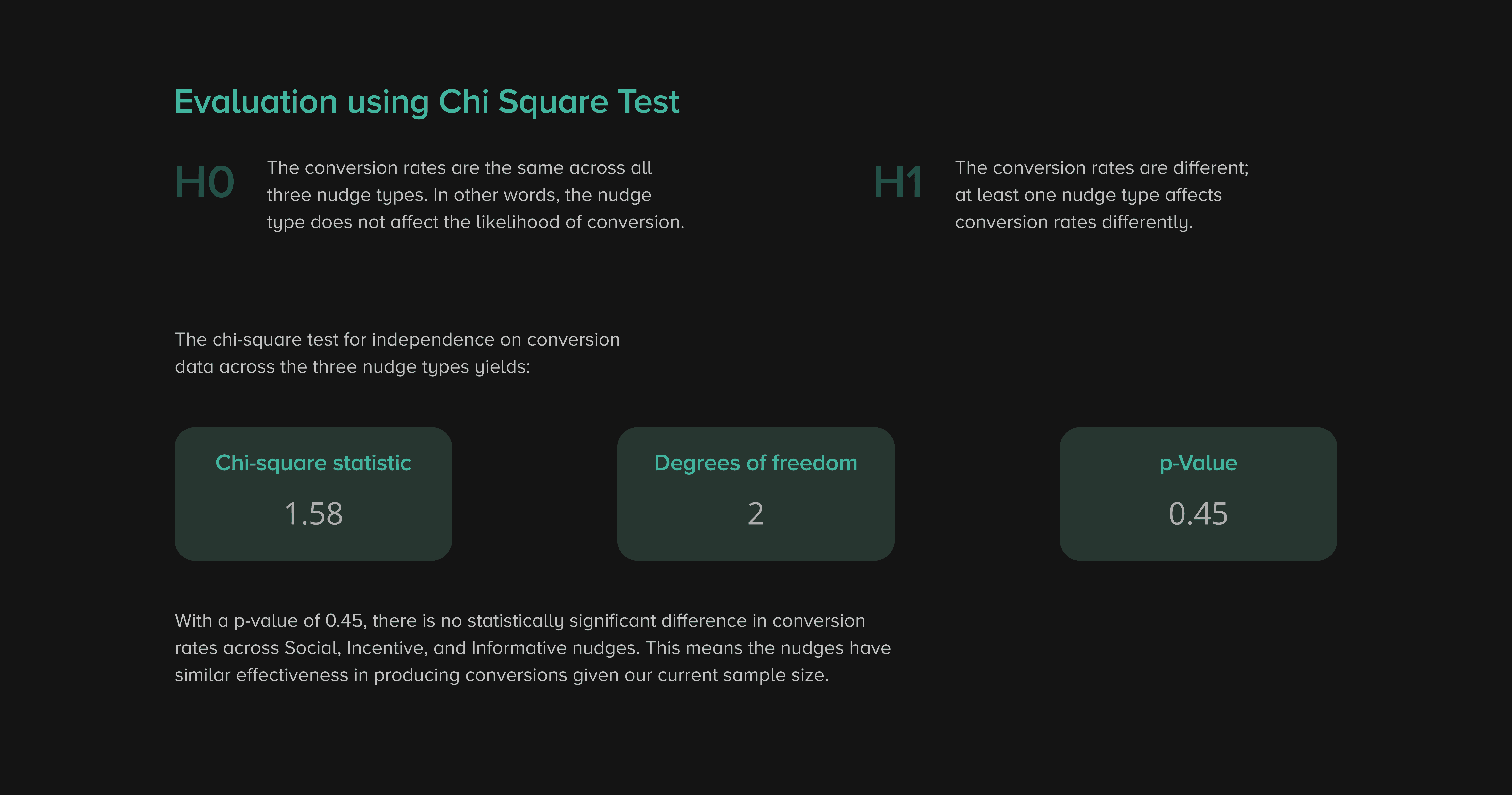This screenshot has width=1512, height=795.
Task: Click the degrees of freedom value 2
Action: [x=756, y=514]
